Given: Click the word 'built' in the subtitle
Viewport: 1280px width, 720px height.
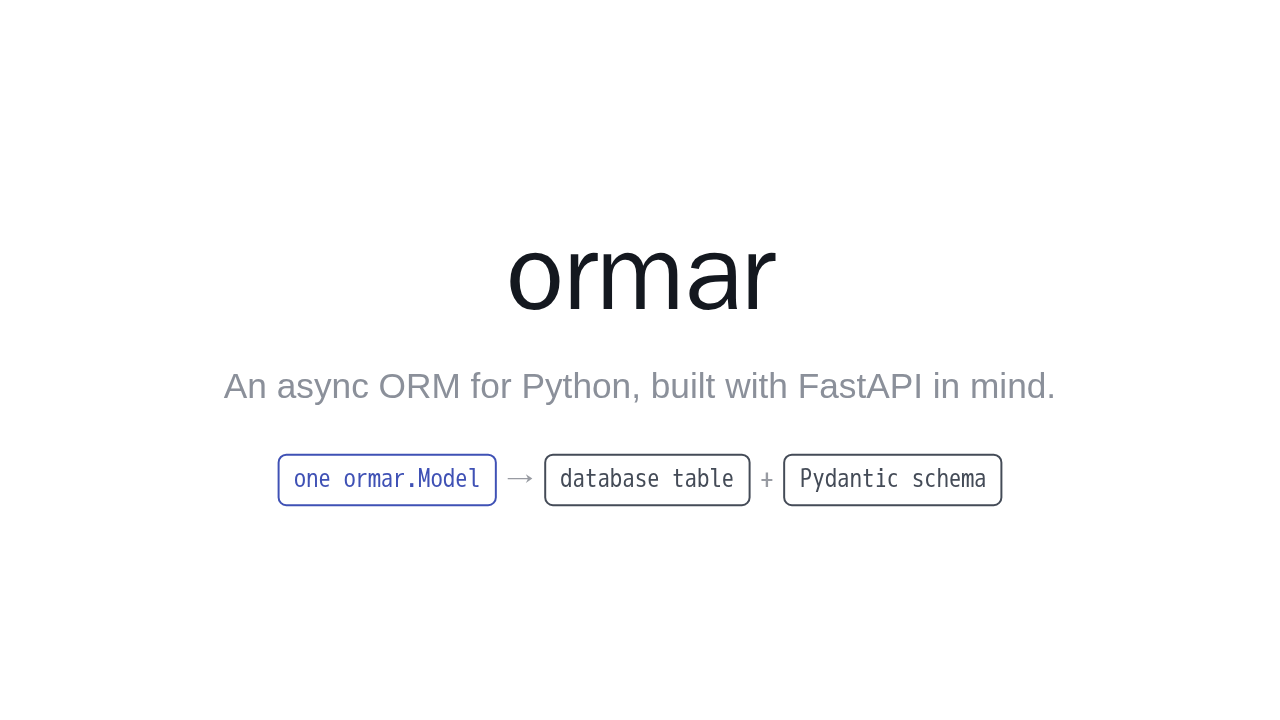Looking at the screenshot, I should pyautogui.click(x=679, y=386).
